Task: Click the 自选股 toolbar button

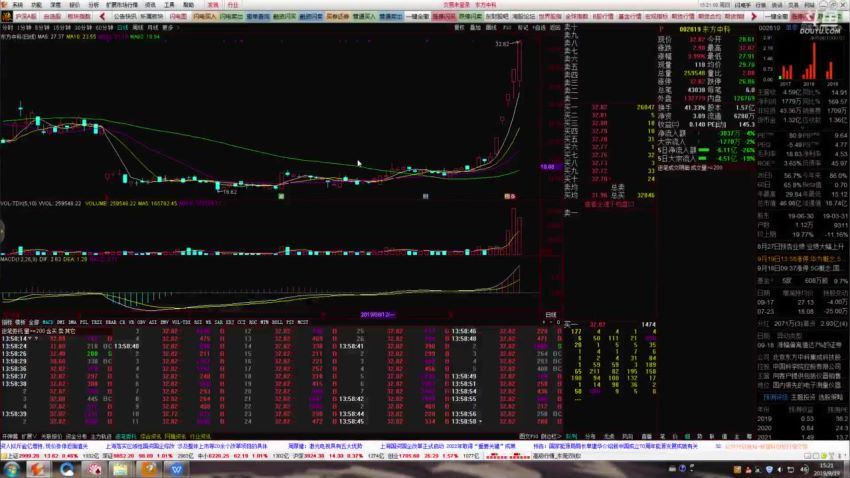Action: click(x=52, y=16)
